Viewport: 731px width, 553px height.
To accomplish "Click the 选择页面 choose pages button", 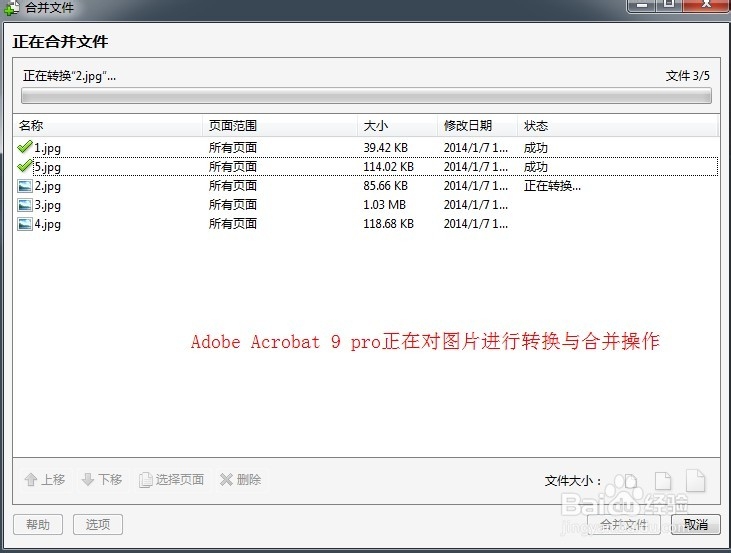I will 172,479.
